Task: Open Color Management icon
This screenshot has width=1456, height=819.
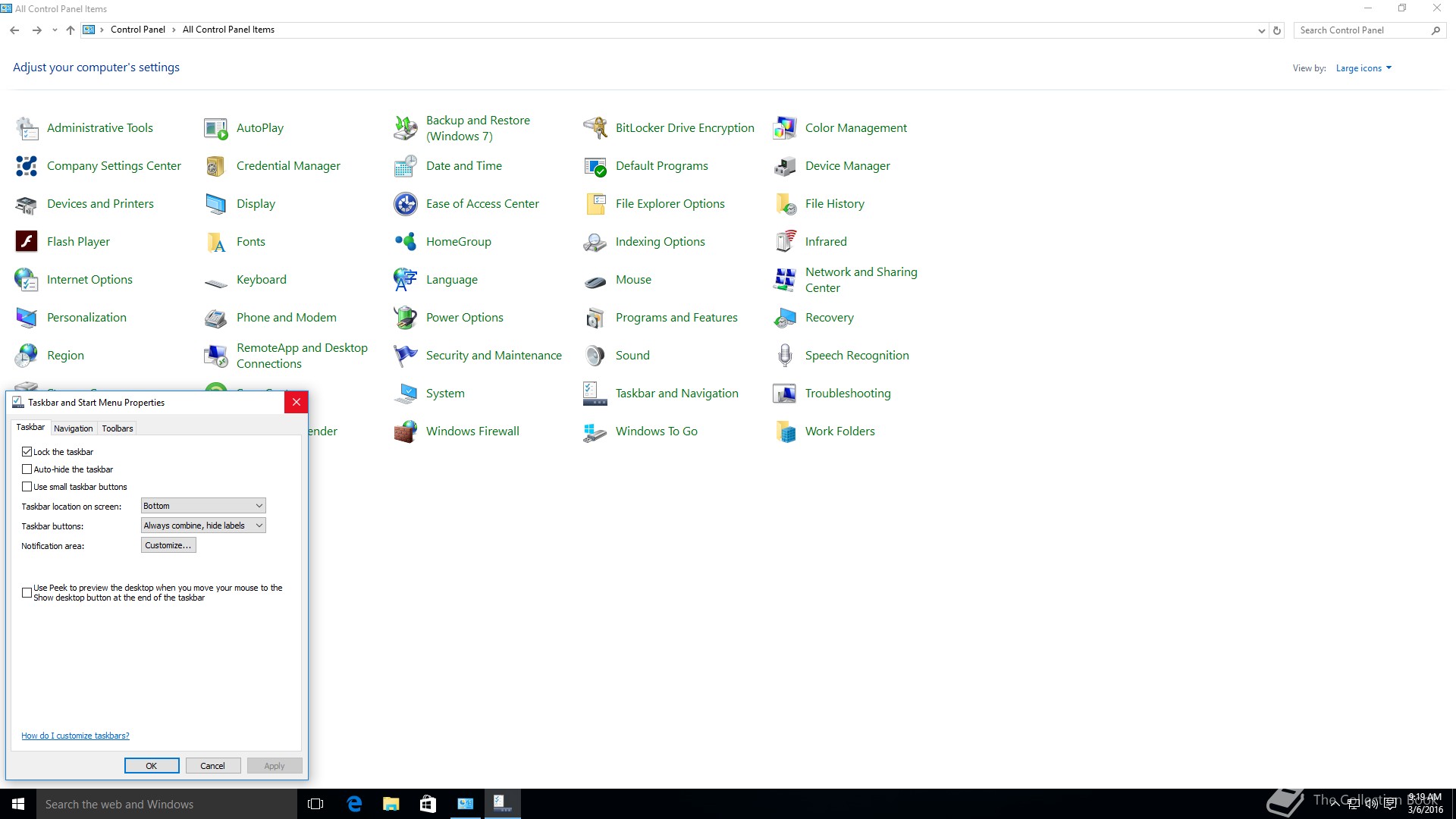Action: tap(785, 128)
